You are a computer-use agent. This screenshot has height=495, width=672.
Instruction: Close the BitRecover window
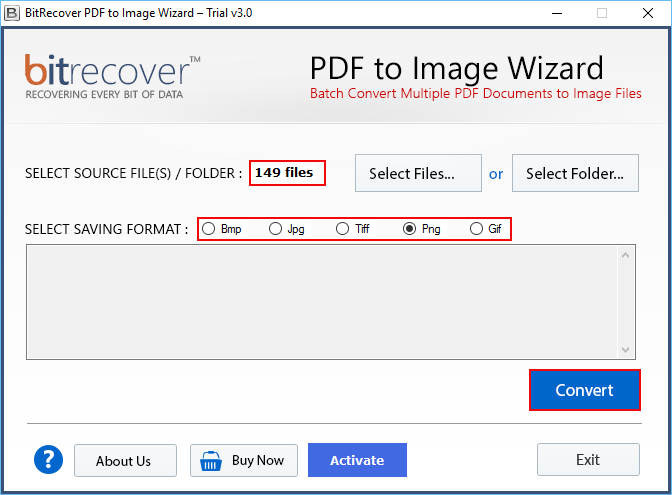coord(648,13)
